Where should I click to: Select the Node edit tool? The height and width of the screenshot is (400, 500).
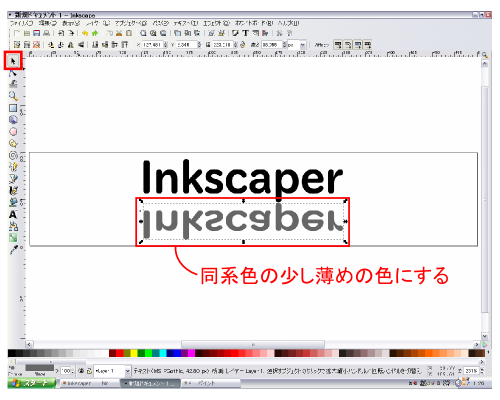click(13, 72)
